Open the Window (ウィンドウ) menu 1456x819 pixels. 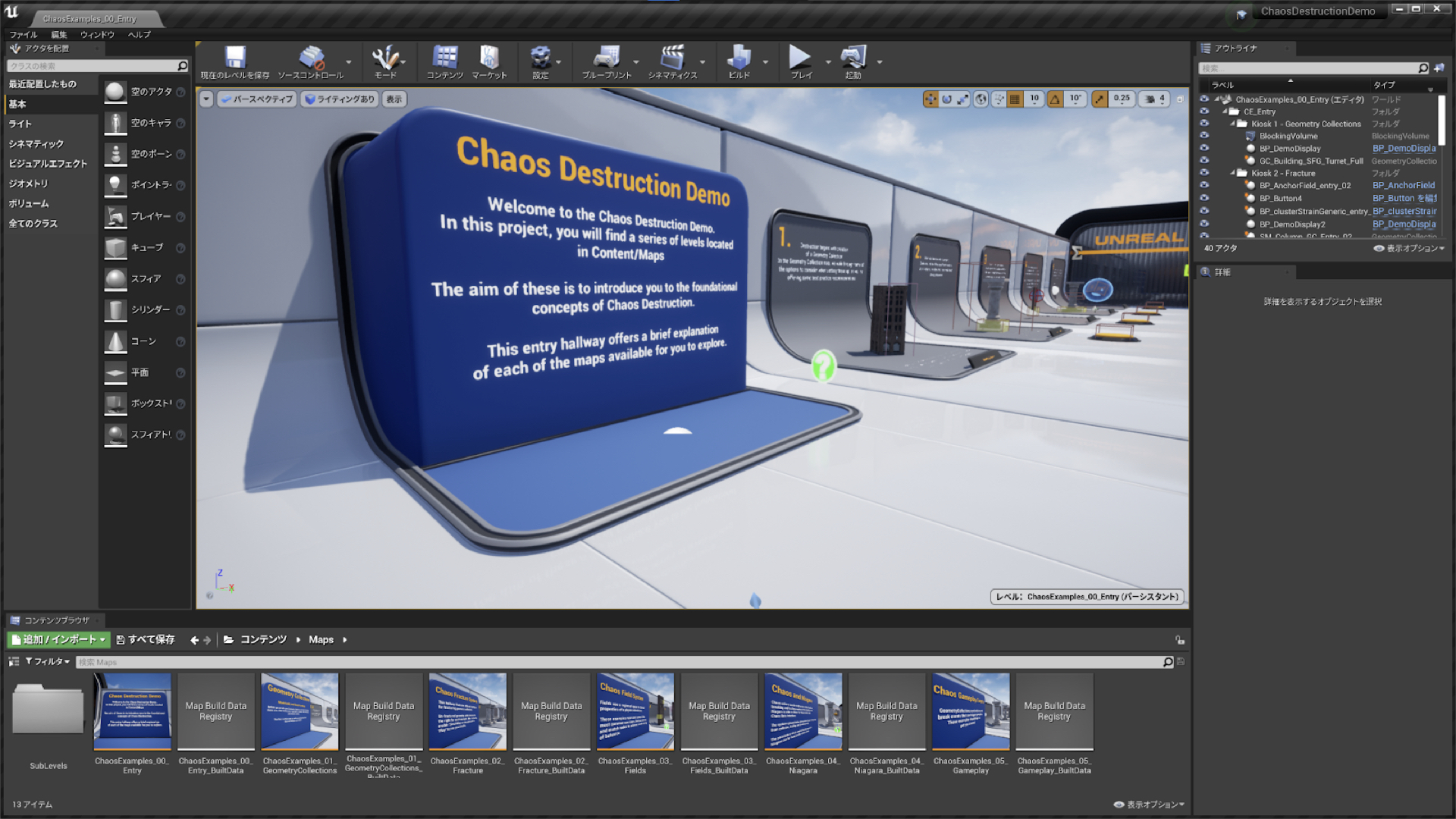(97, 35)
